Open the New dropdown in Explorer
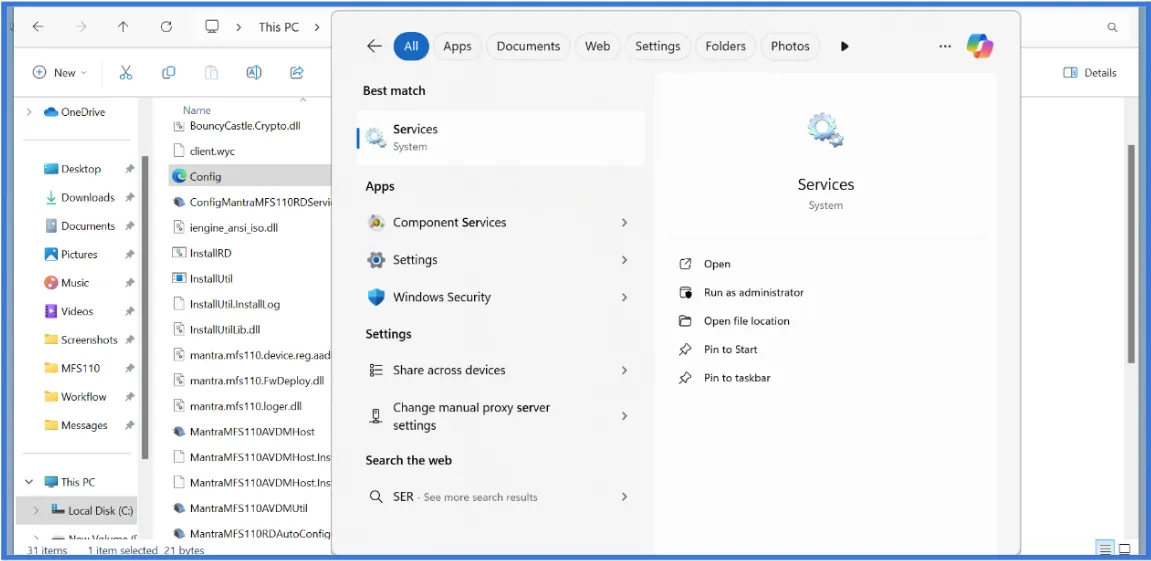 pos(60,73)
